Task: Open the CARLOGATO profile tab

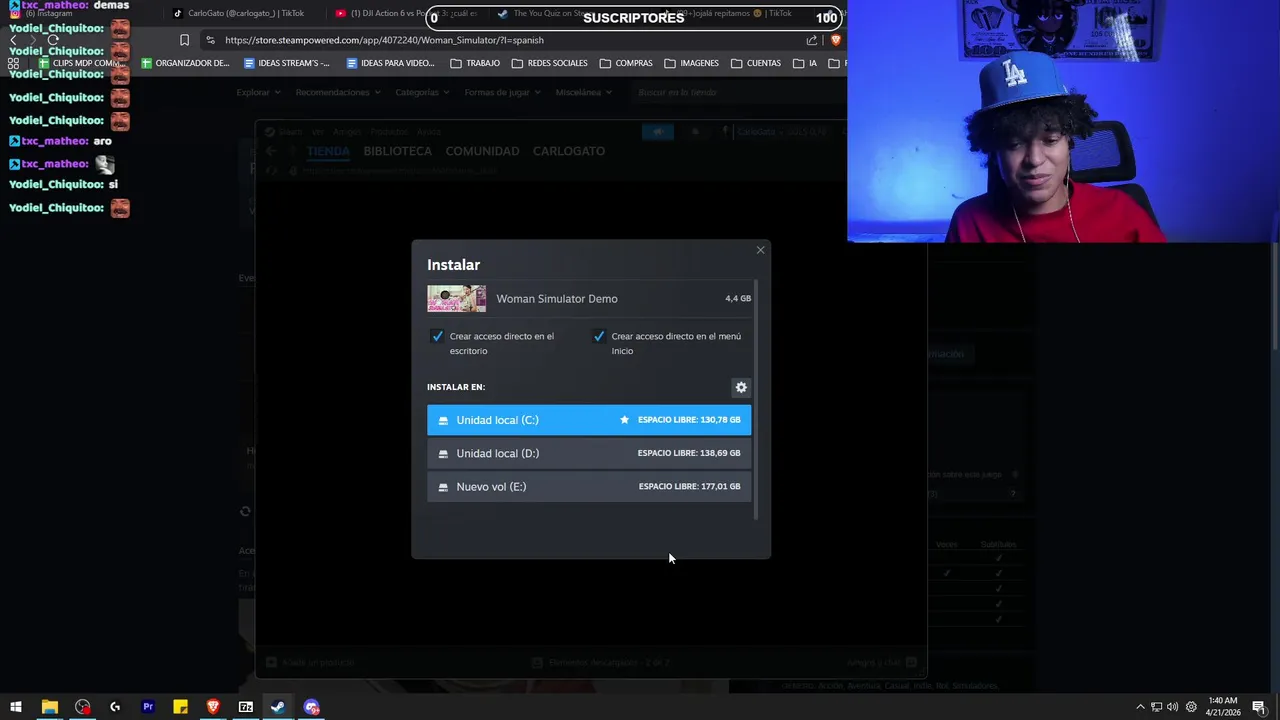Action: tap(569, 151)
